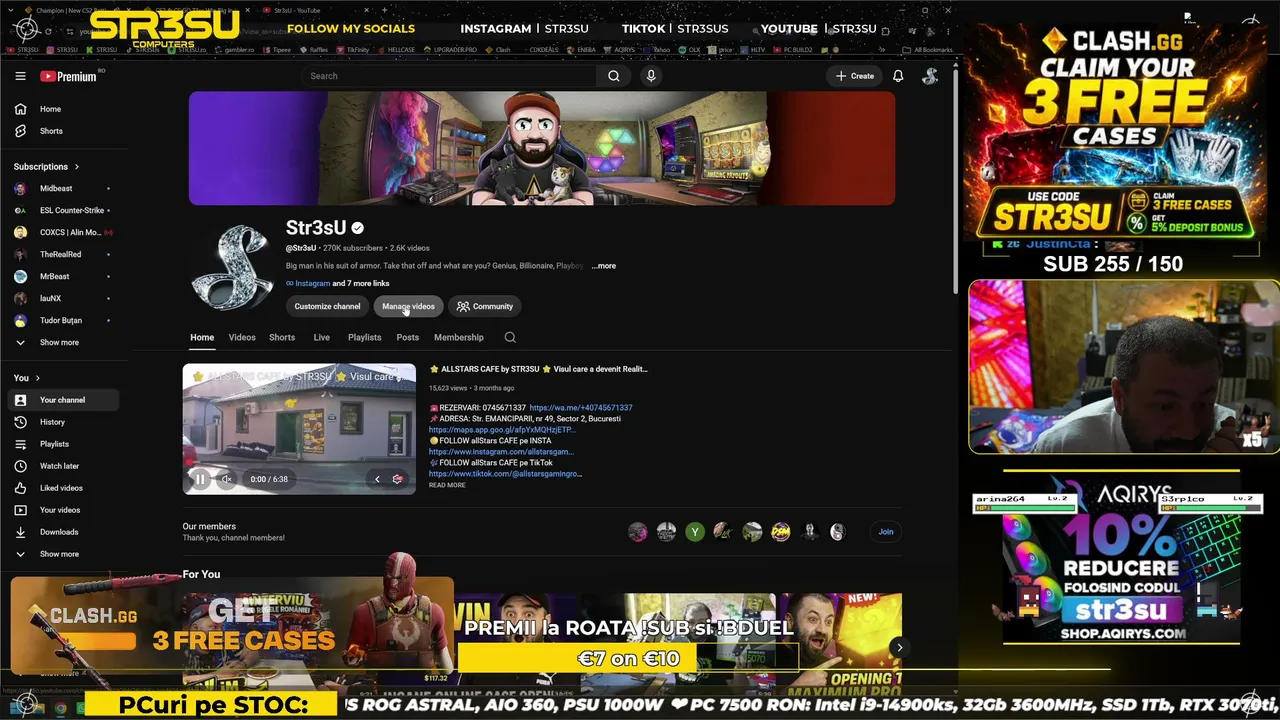Expand the You section

point(27,378)
